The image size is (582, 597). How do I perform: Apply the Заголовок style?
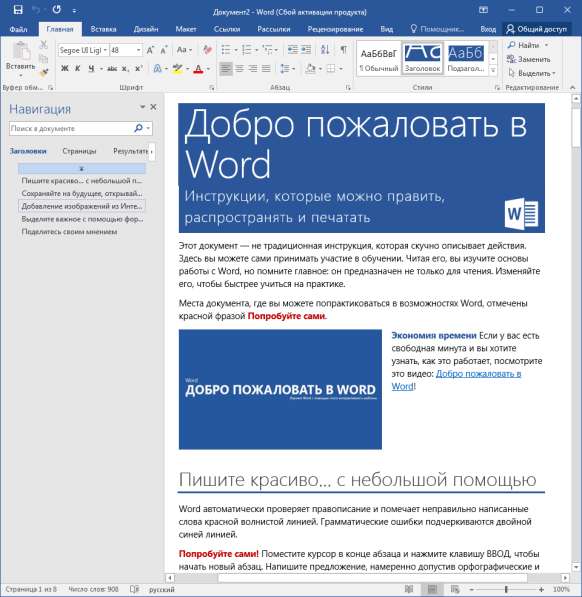click(423, 58)
